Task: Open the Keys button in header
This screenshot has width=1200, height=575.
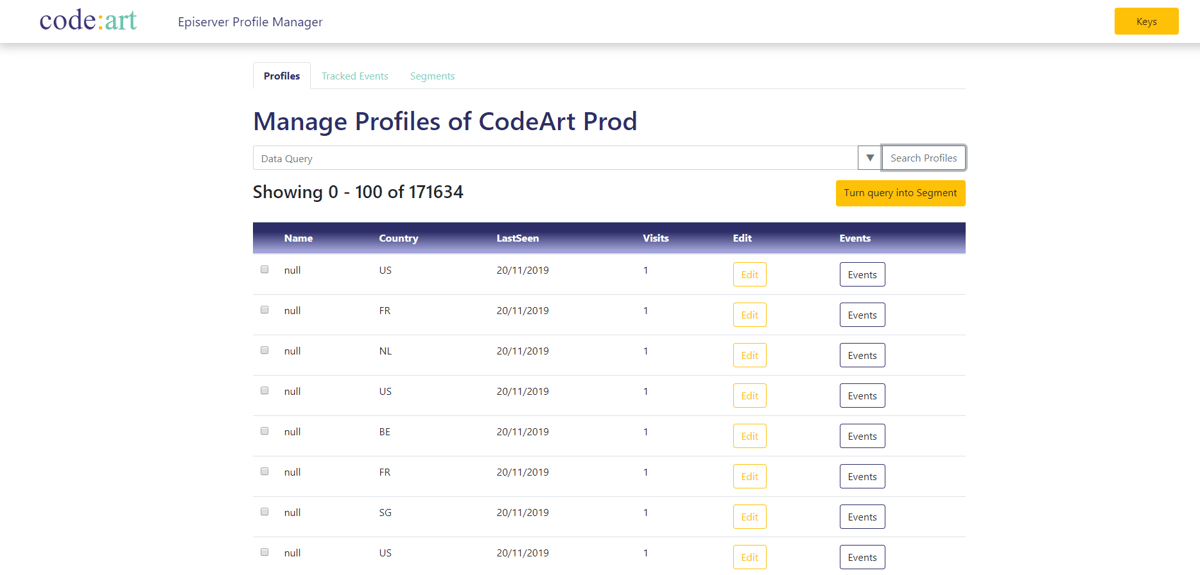Action: click(x=1146, y=22)
